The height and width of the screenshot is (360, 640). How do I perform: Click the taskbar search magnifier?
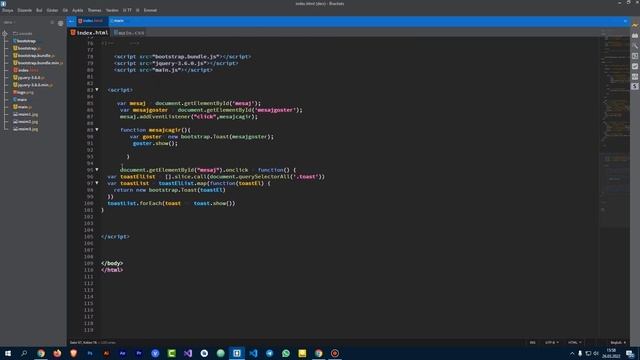click(x=24, y=353)
